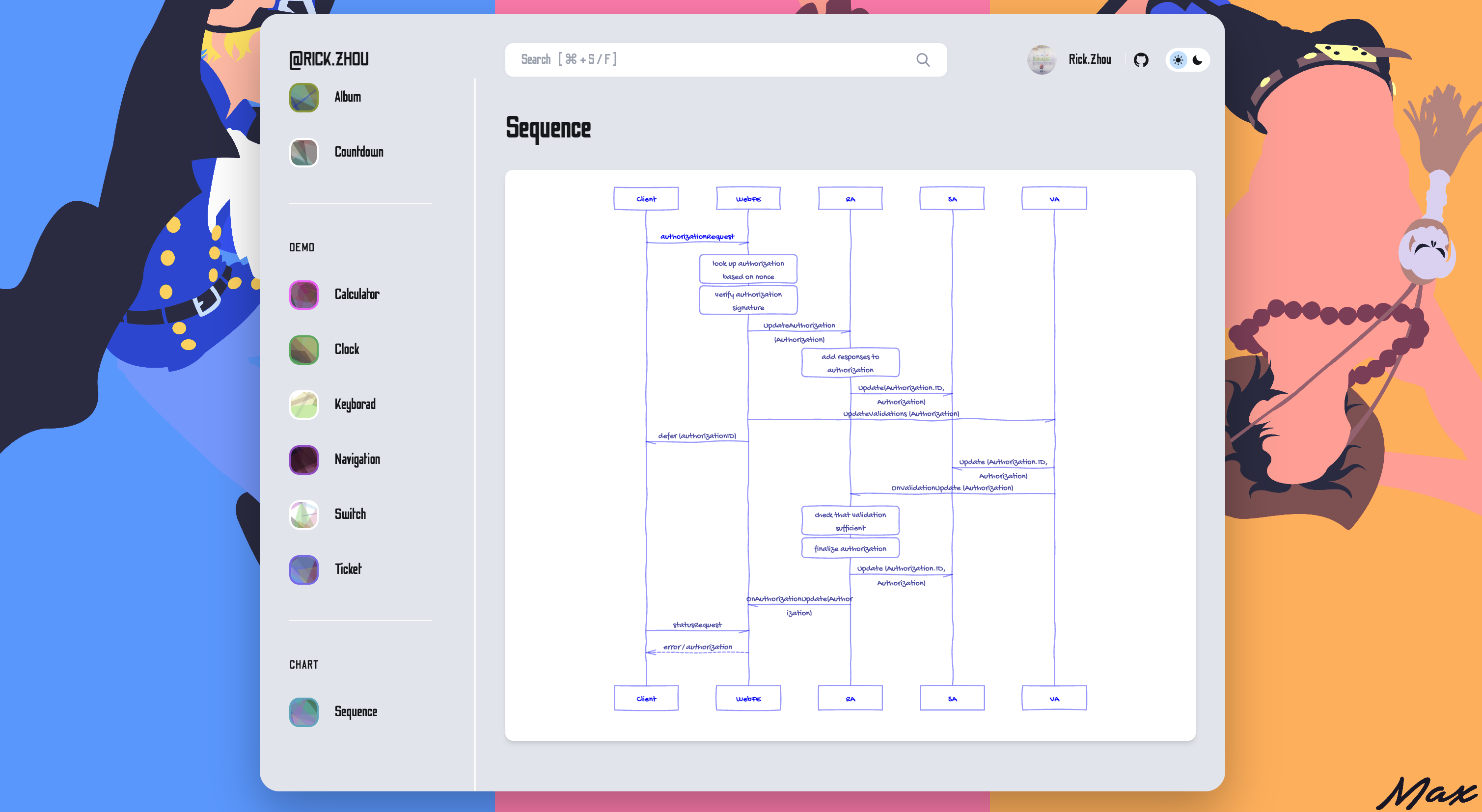Click the Rick.Zhou avatar picture
The height and width of the screenshot is (812, 1482).
point(1043,59)
